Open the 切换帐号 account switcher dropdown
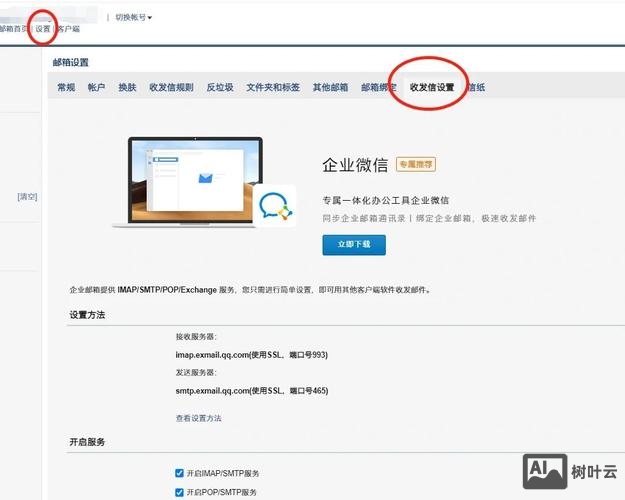Screen dimensions: 625x500 pyautogui.click(x=134, y=18)
